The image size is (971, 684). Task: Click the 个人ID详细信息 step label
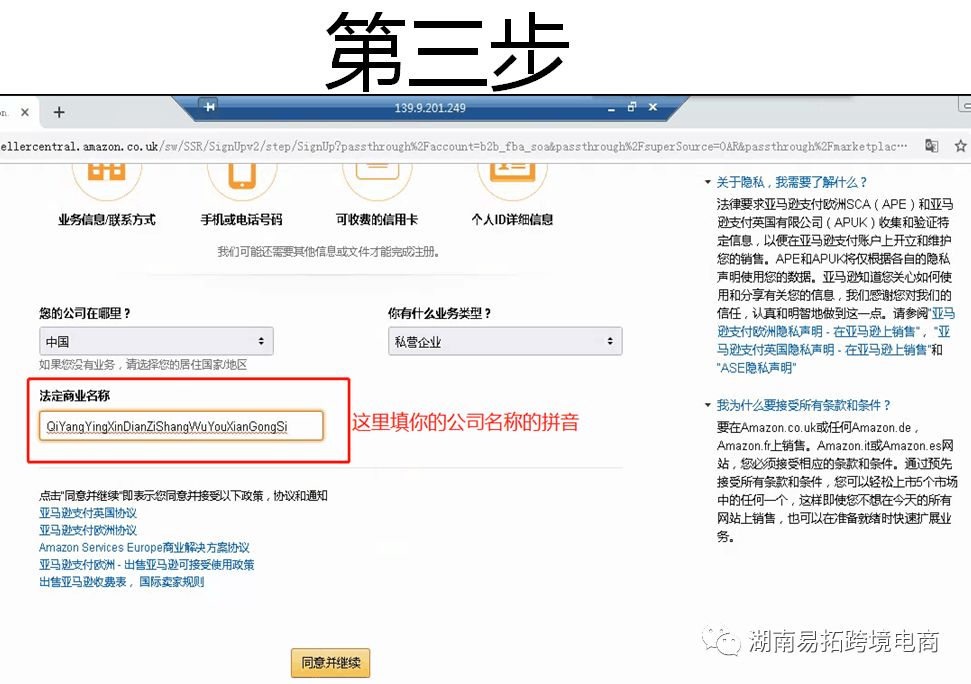point(512,219)
